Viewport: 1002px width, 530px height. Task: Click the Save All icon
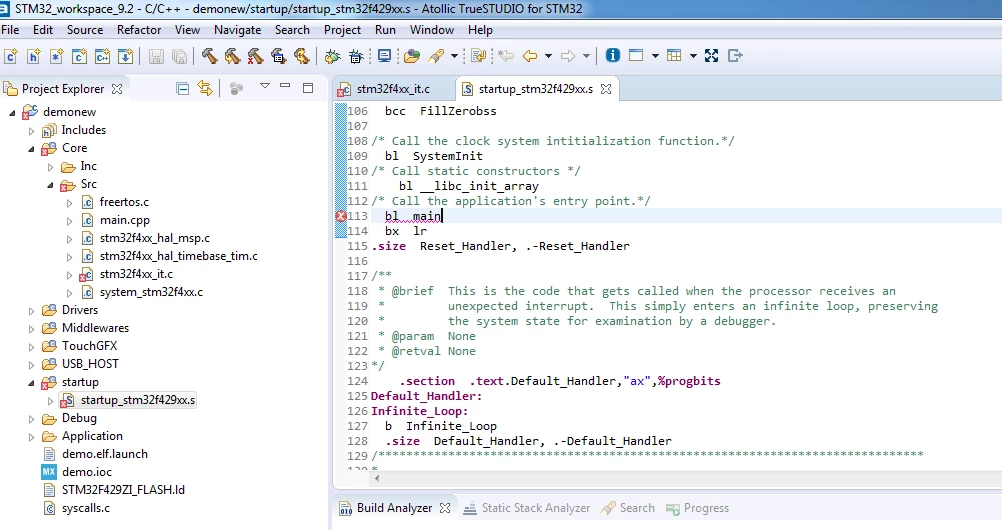pos(180,56)
